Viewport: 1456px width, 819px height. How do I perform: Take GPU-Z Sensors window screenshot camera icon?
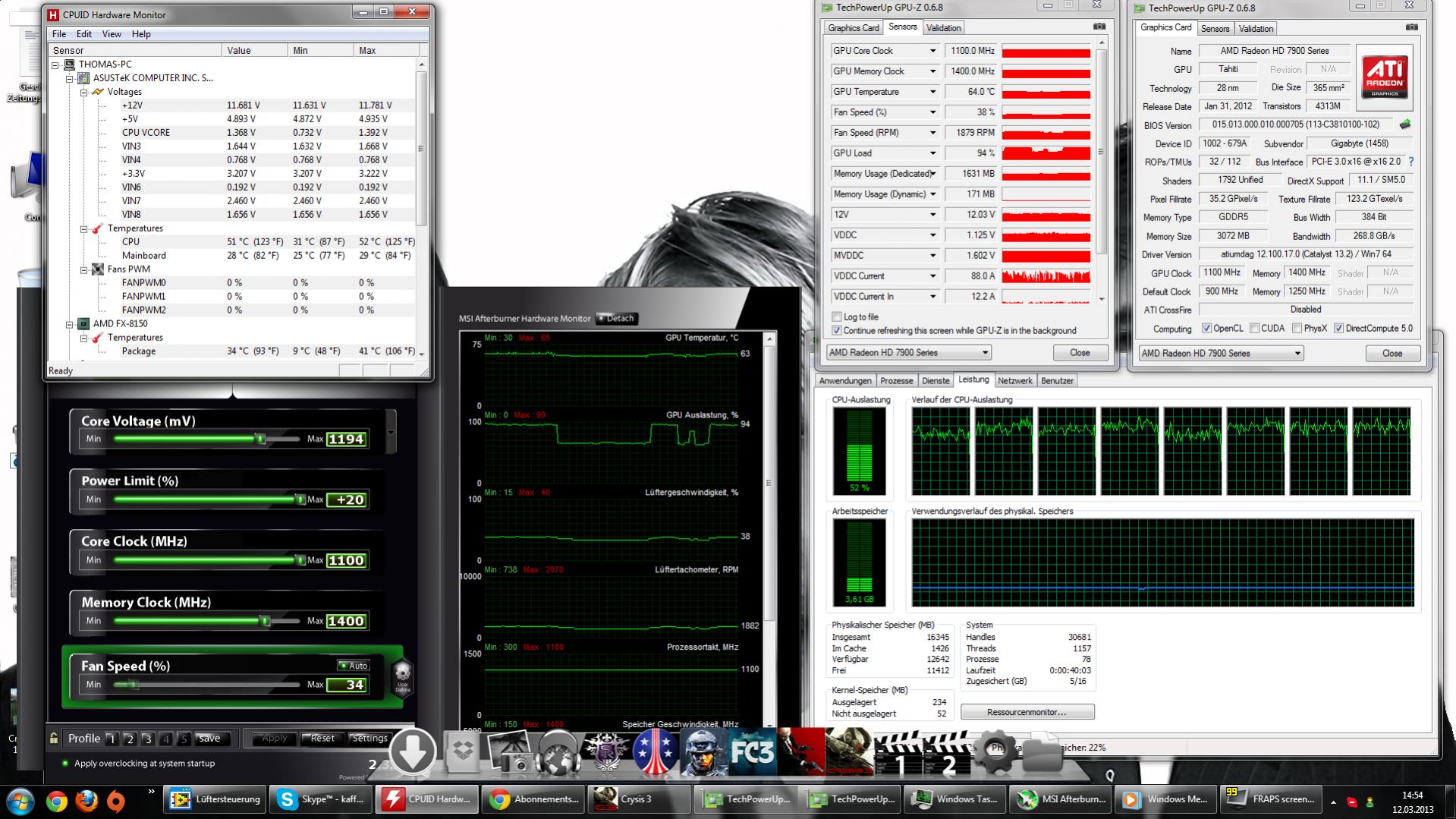coord(1099,27)
